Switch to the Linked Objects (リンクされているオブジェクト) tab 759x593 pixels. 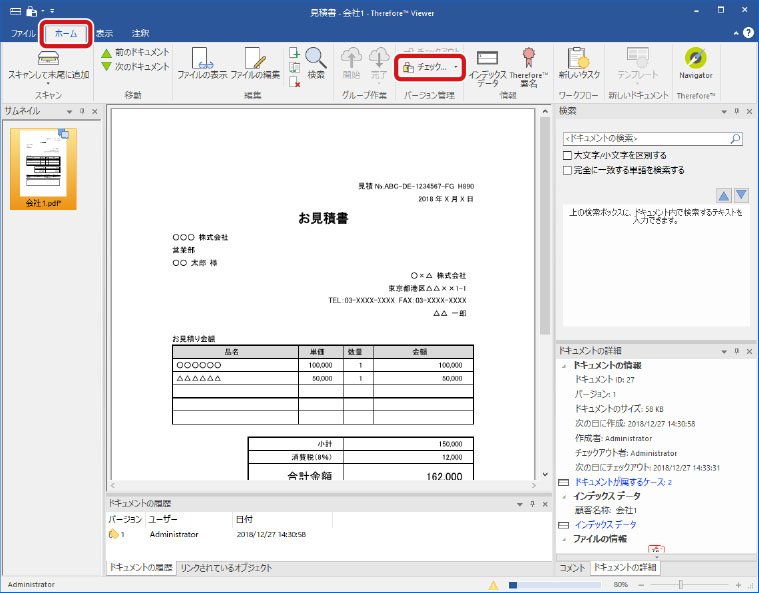point(227,568)
